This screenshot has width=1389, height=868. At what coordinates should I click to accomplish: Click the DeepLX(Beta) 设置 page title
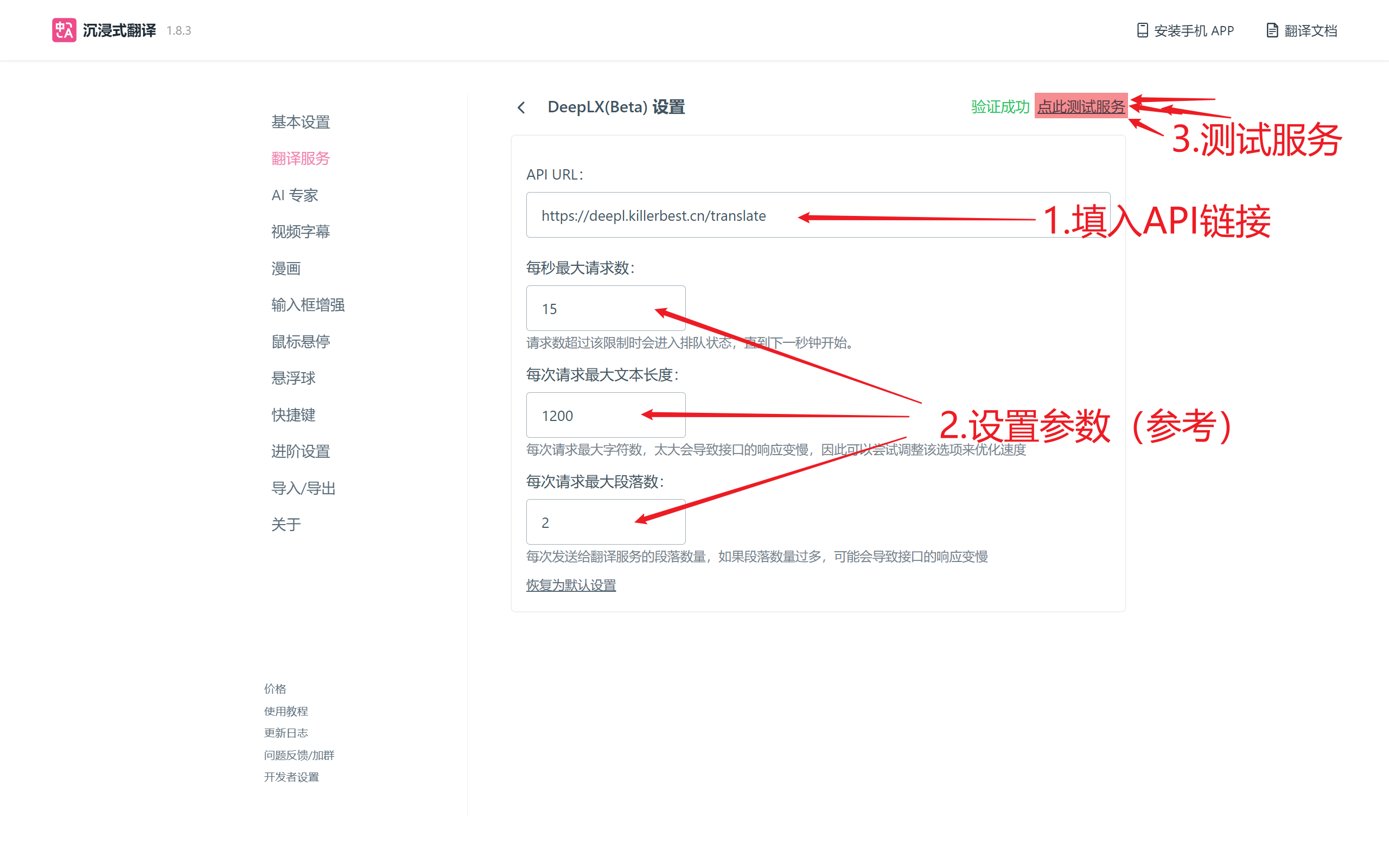click(616, 107)
